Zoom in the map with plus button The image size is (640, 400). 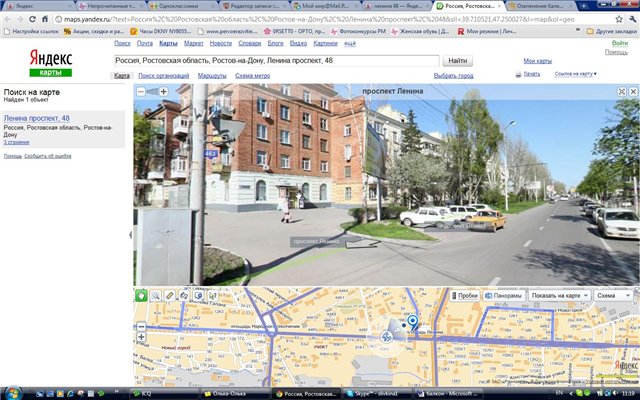point(141,337)
